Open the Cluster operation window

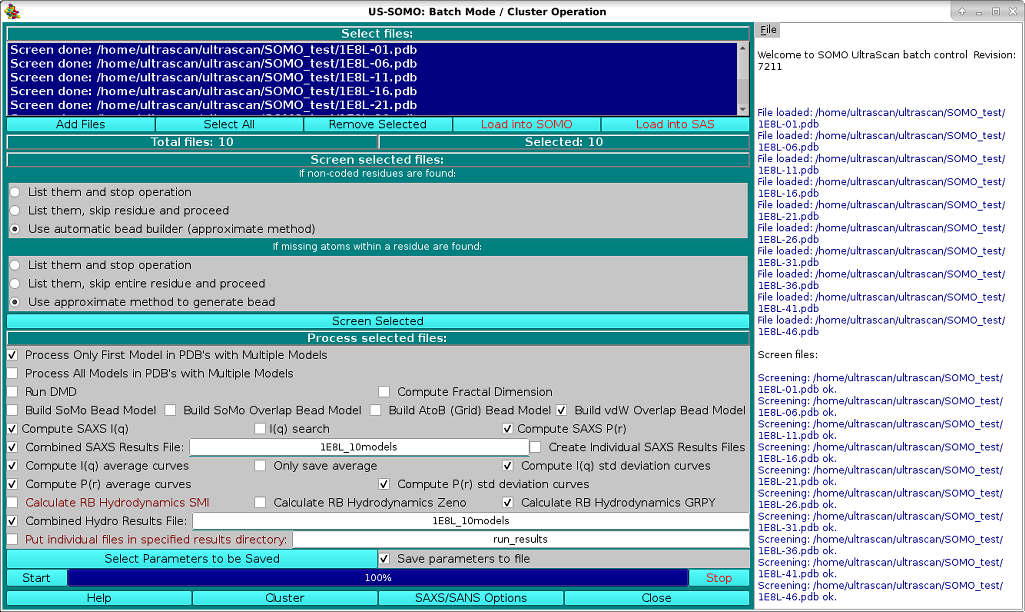[284, 597]
